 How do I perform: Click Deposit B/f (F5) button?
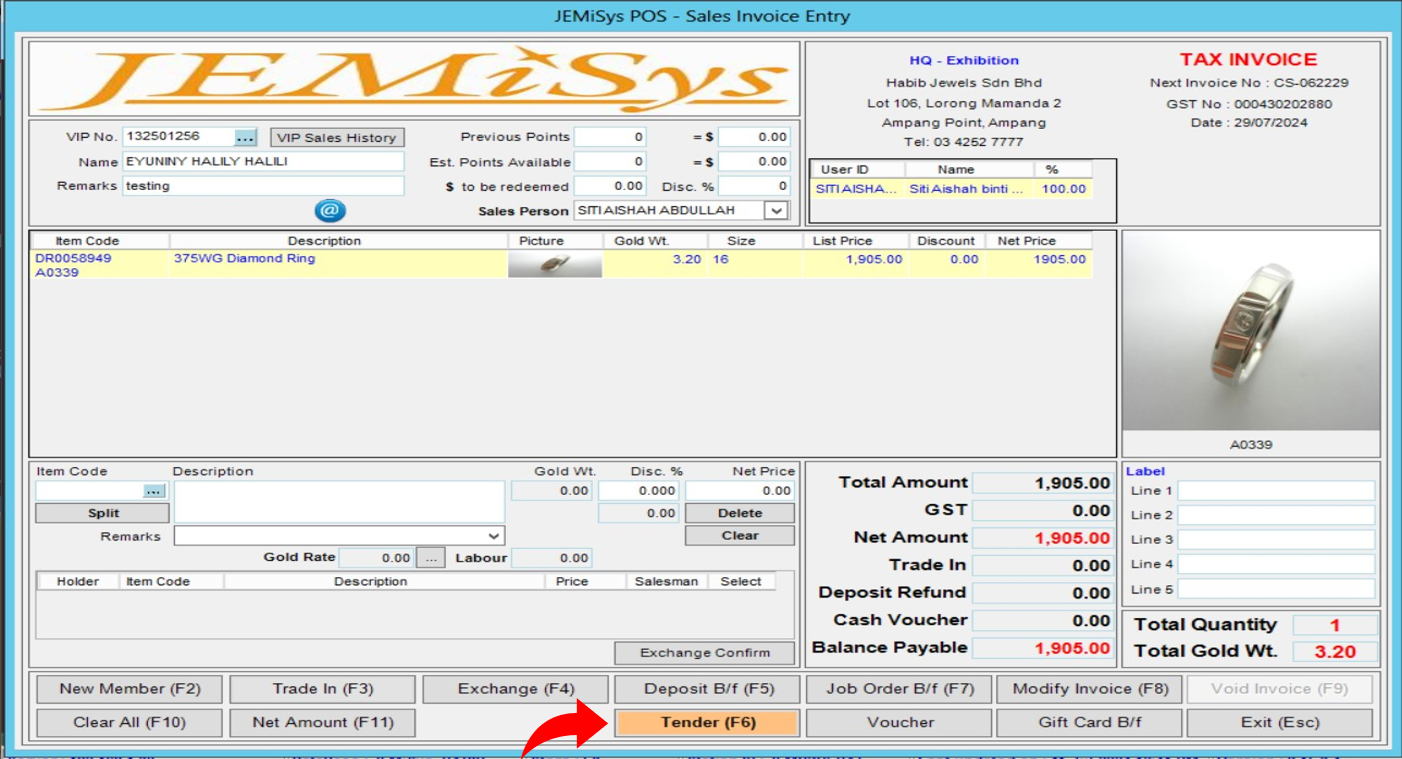click(708, 689)
